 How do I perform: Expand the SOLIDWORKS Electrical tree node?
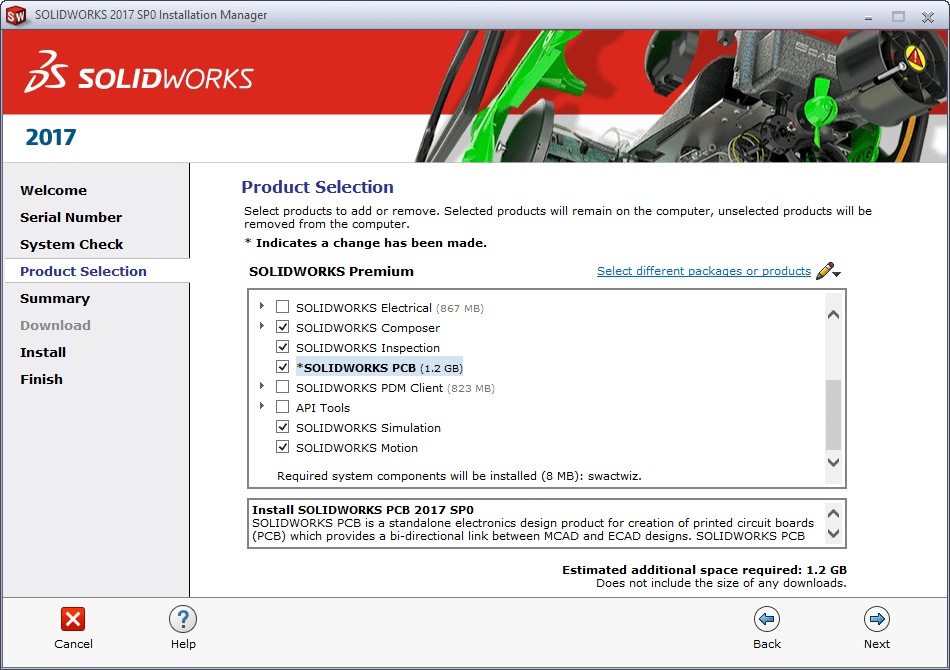263,307
